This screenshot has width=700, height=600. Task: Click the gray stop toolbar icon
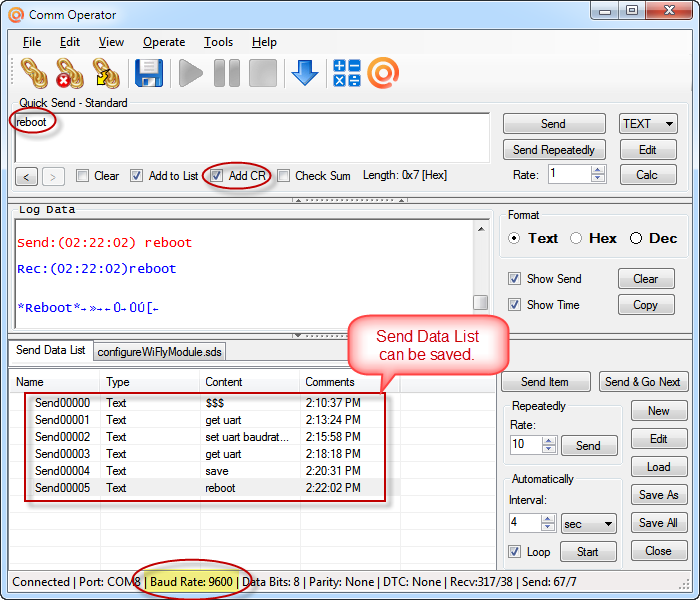coord(263,73)
